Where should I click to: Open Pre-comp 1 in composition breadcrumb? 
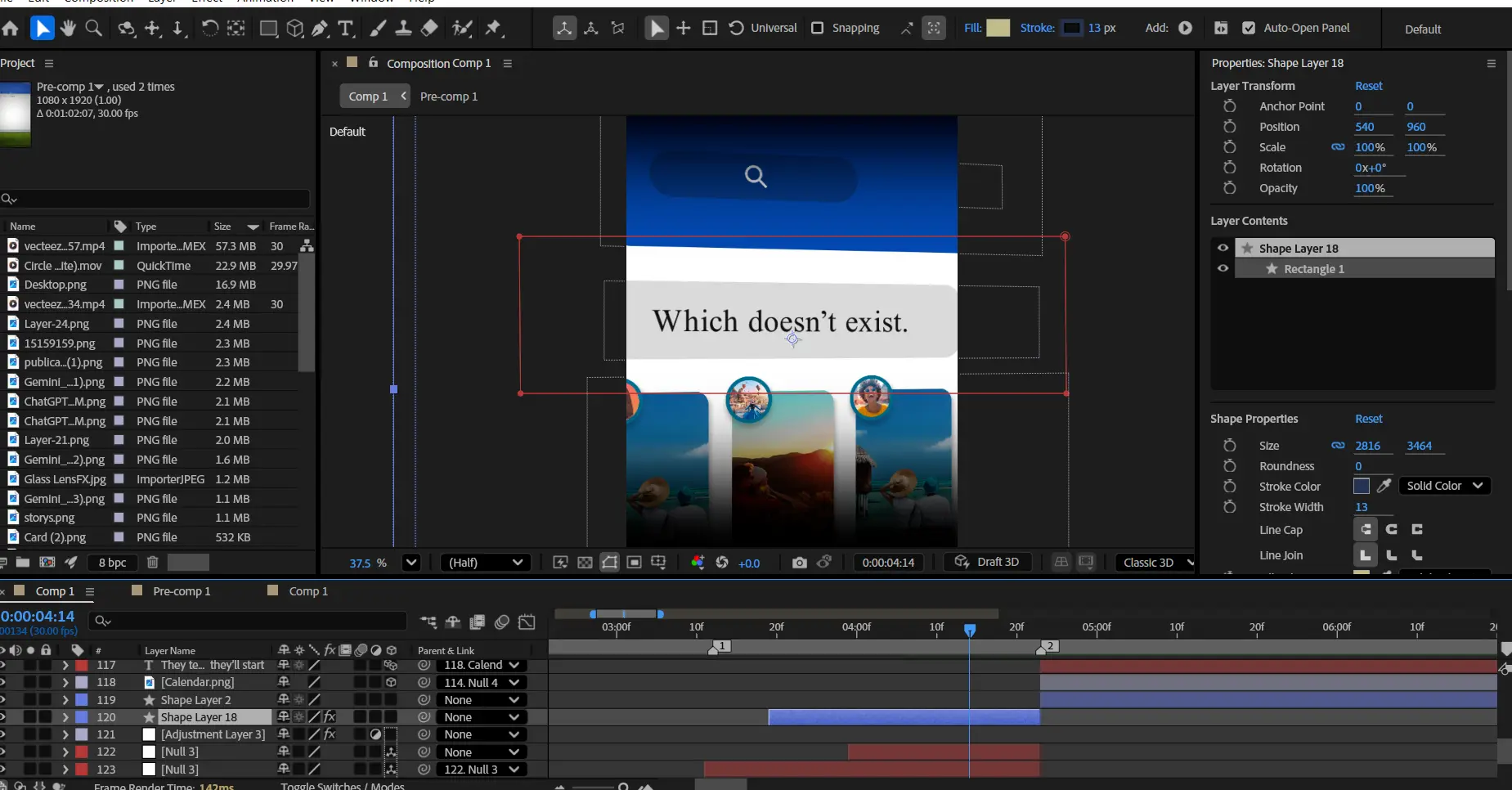coord(448,97)
